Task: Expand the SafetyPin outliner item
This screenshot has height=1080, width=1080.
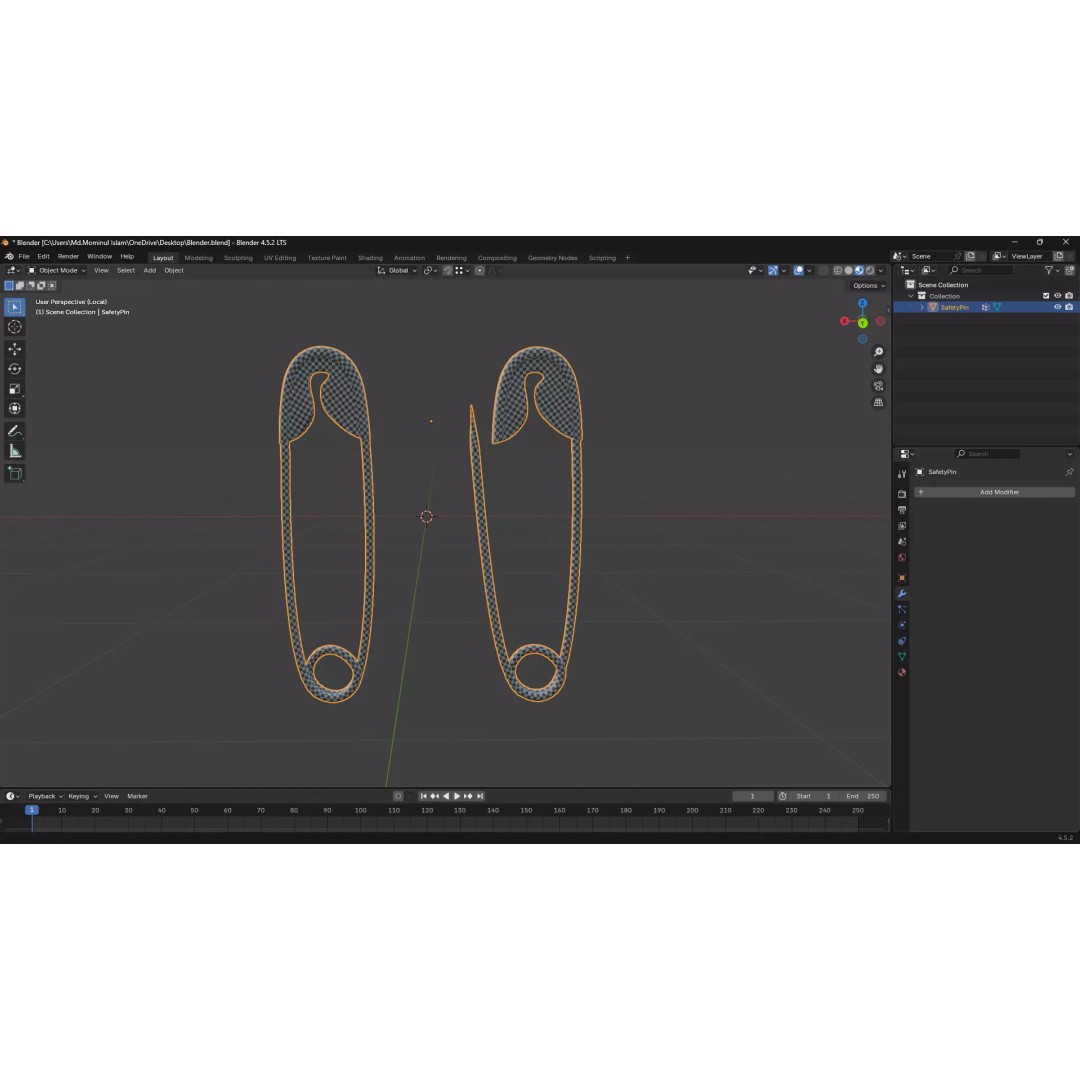Action: 922,307
